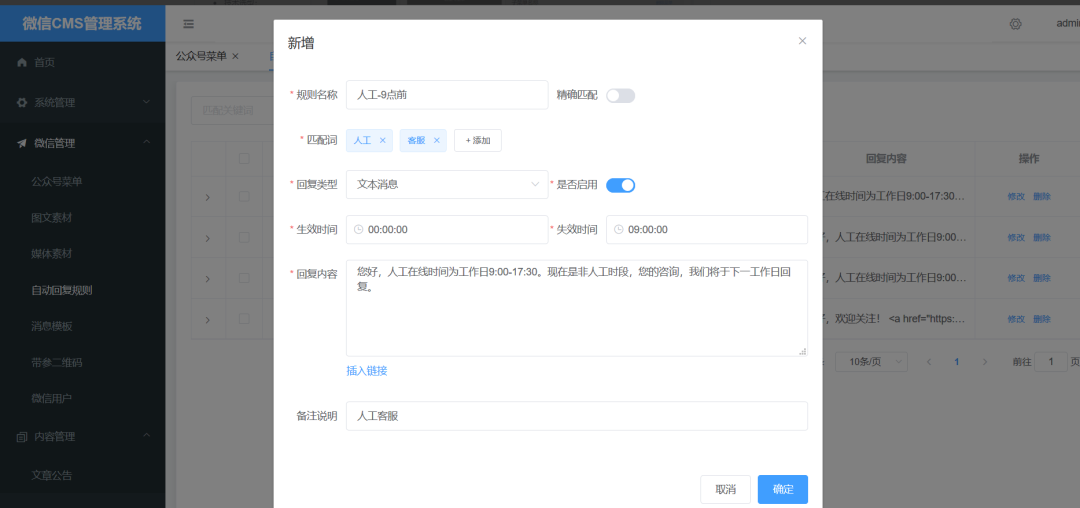The image size is (1080, 508).
Task: Expand the 系统管理 sidebar menu
Action: 83,103
